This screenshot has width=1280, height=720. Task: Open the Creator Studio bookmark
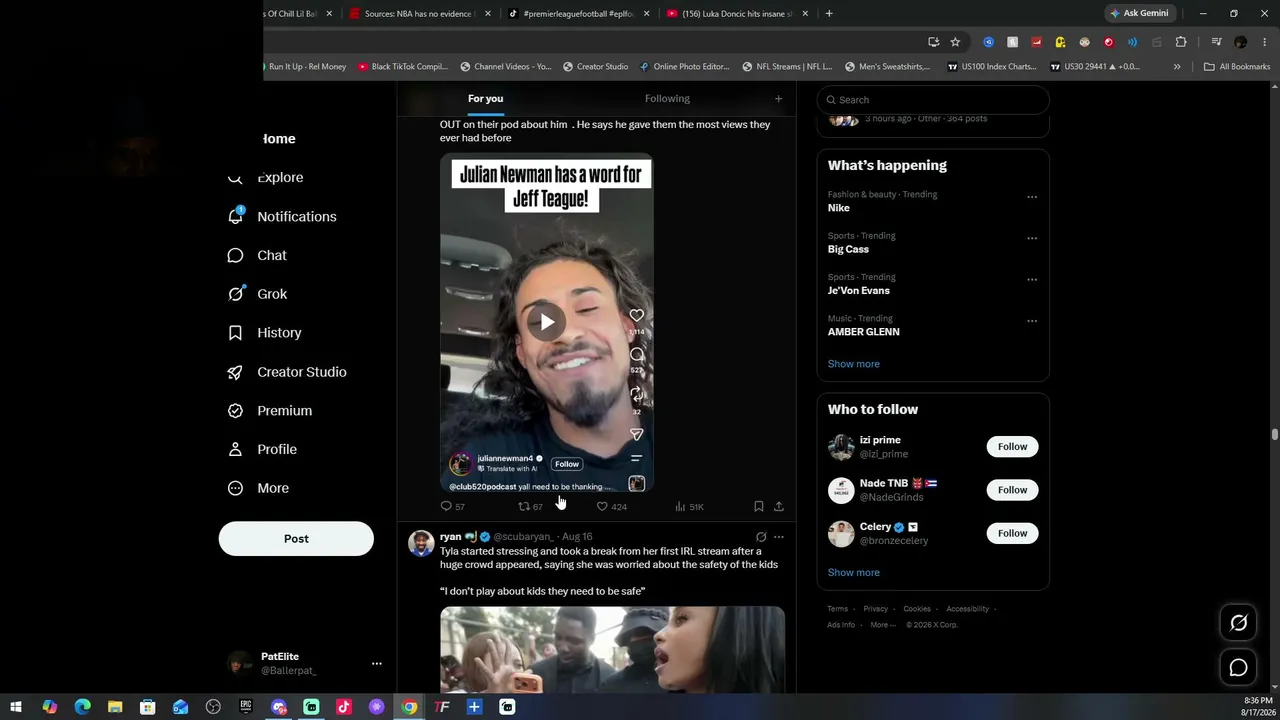(x=595, y=67)
